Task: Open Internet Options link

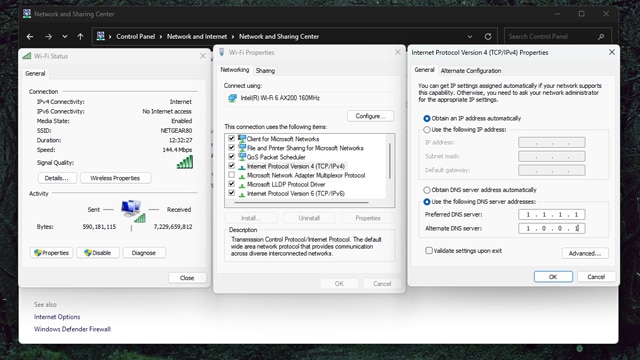Action: pos(57,317)
